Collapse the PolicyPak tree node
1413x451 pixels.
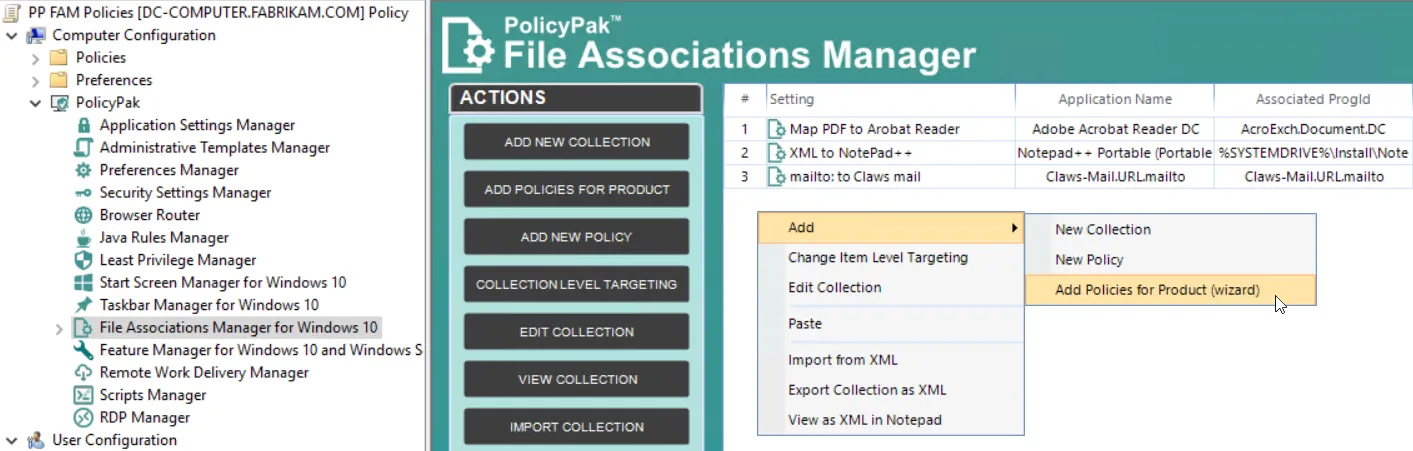click(36, 103)
